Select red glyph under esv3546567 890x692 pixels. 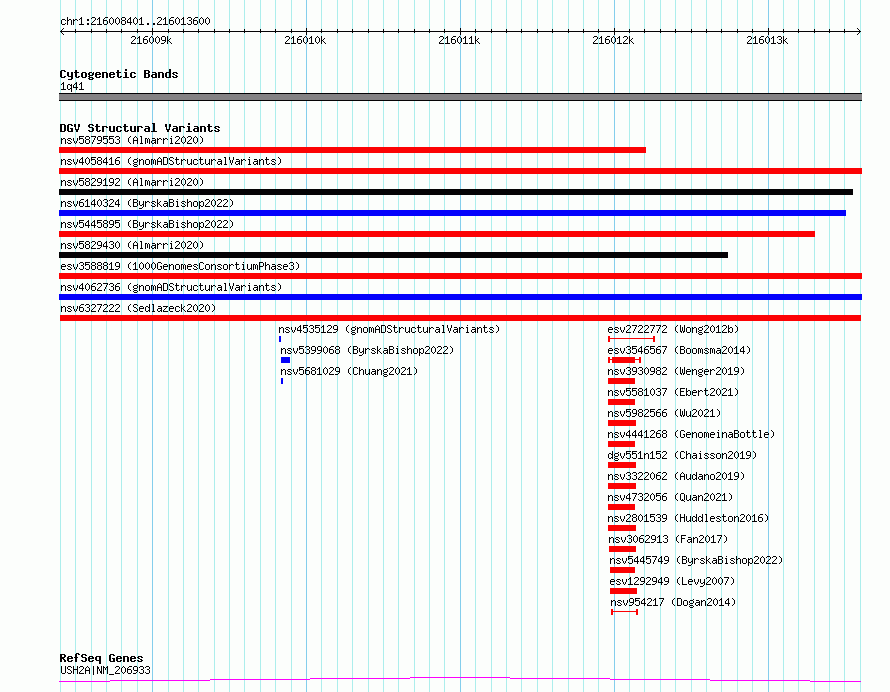pos(624,360)
